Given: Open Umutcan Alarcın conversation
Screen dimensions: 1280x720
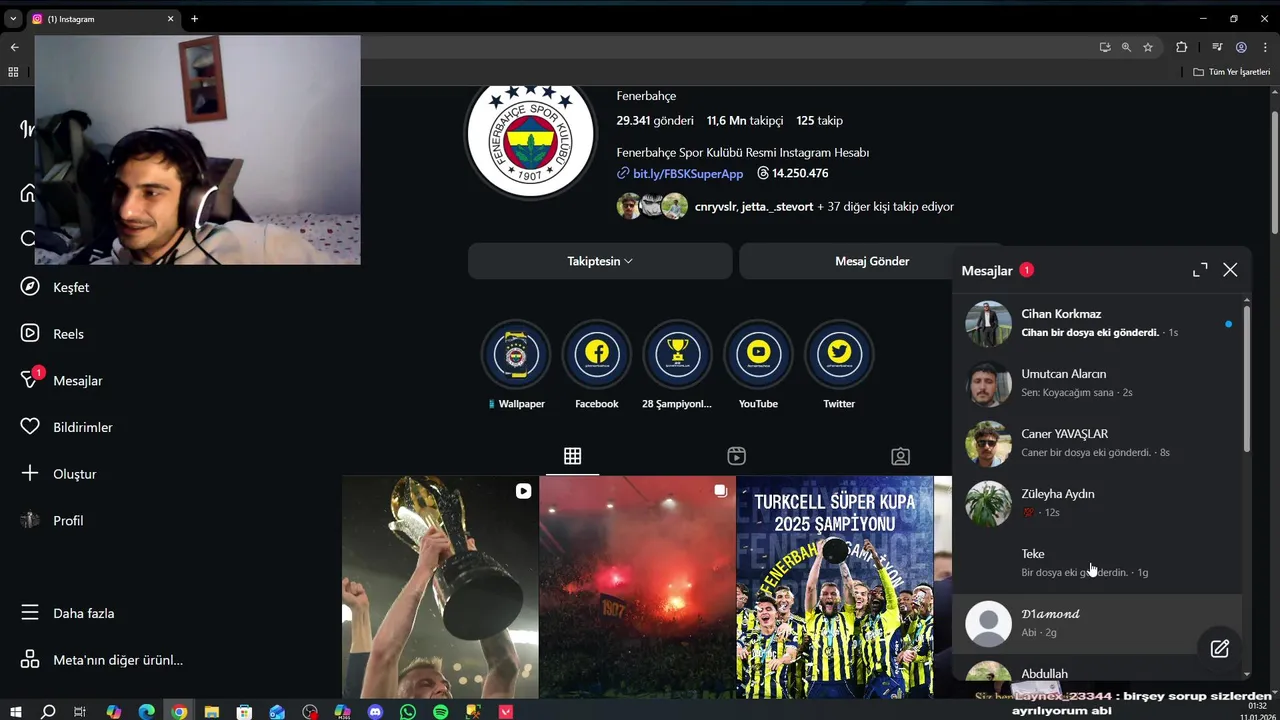Looking at the screenshot, I should (1097, 383).
